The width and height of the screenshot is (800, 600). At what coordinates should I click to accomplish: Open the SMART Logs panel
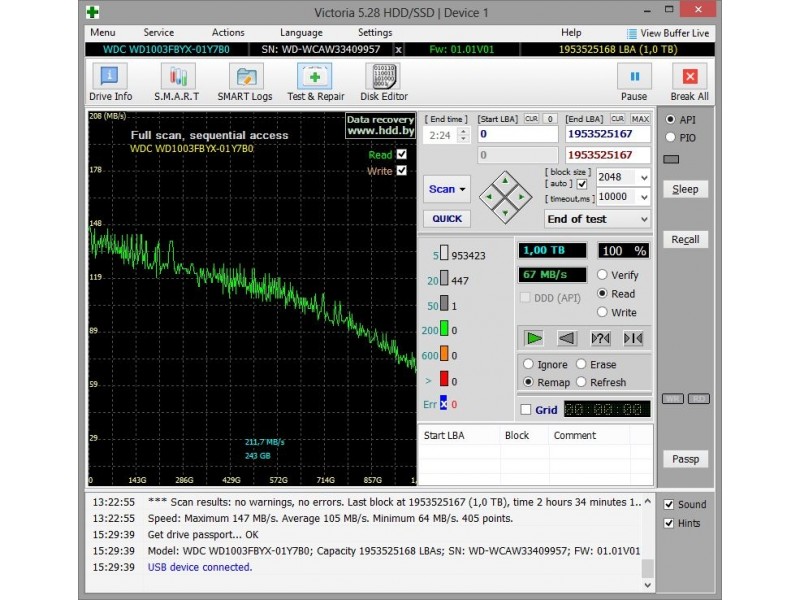[x=245, y=82]
